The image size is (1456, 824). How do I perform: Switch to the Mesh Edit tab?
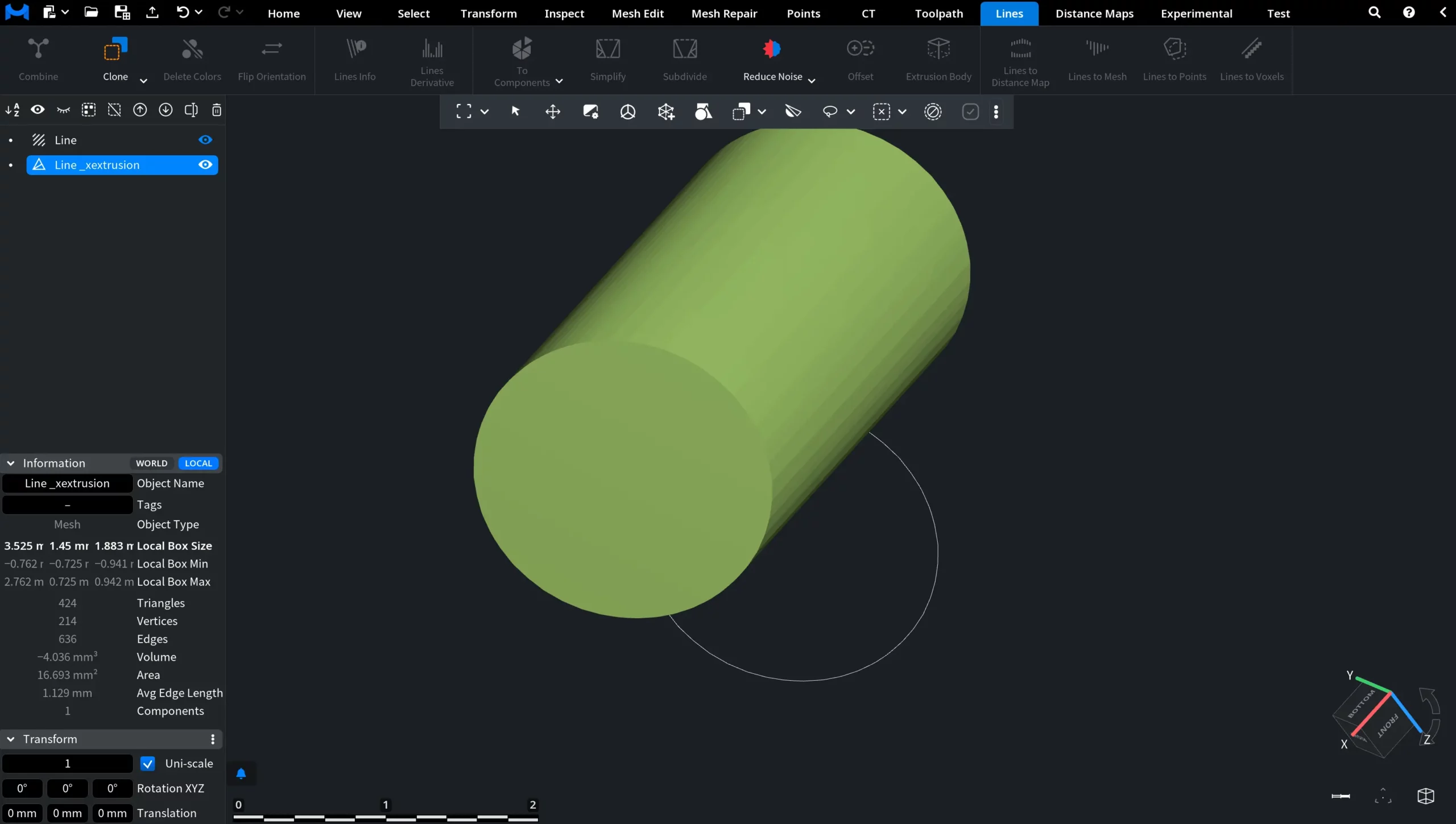(638, 13)
